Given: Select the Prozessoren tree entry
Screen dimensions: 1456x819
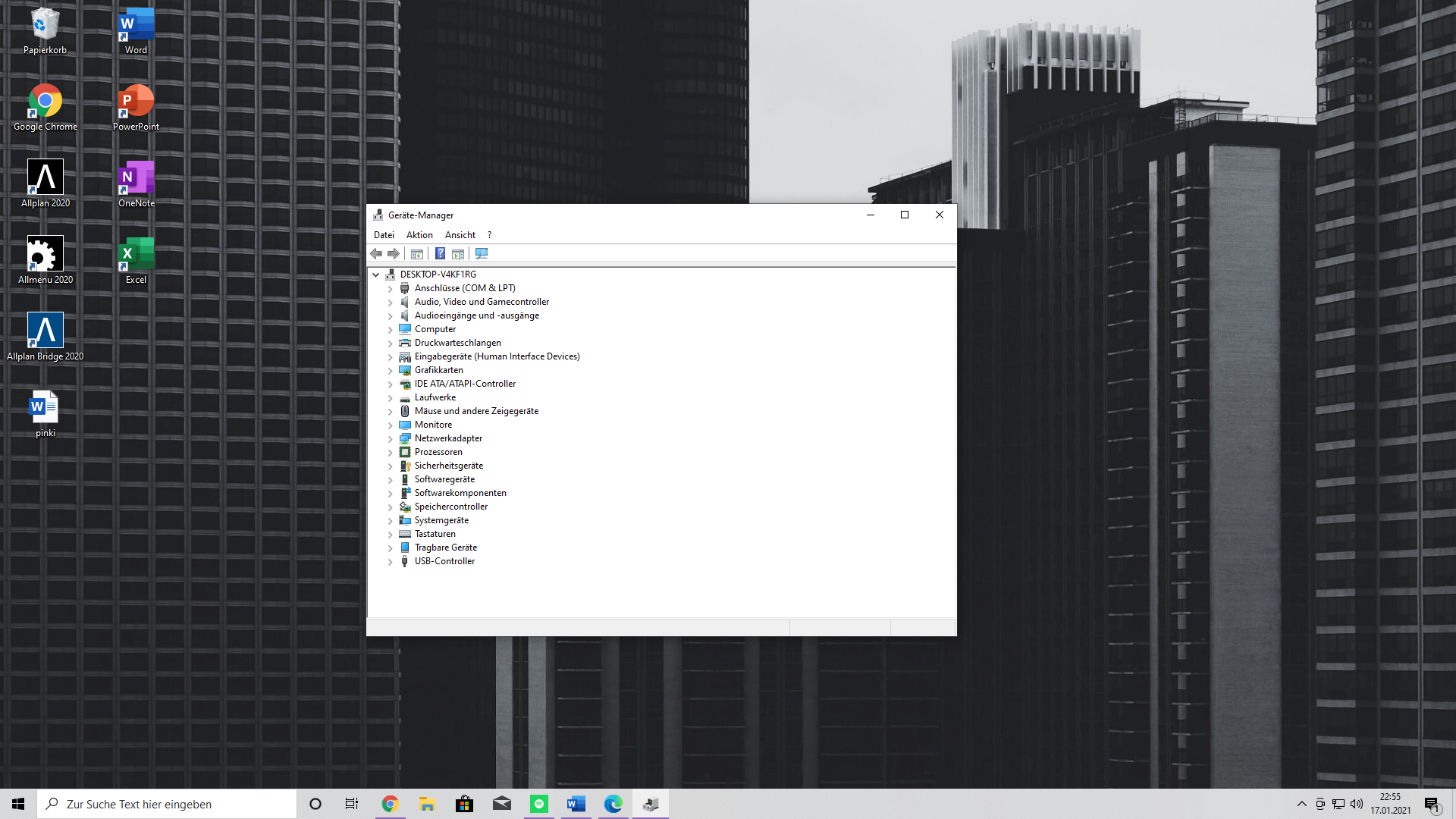Looking at the screenshot, I should [438, 452].
